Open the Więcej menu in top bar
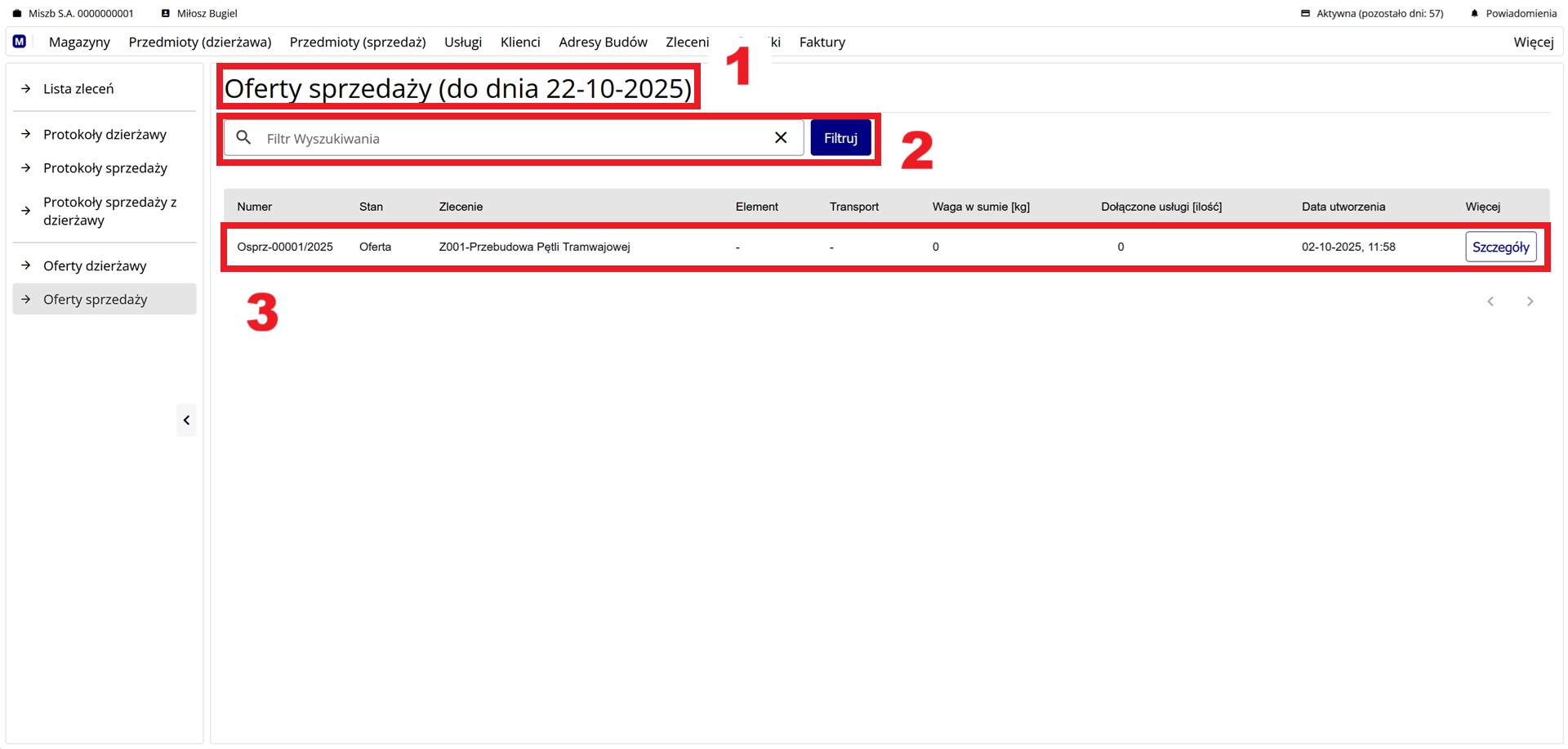Image resolution: width=1568 pixels, height=749 pixels. 1533,42
